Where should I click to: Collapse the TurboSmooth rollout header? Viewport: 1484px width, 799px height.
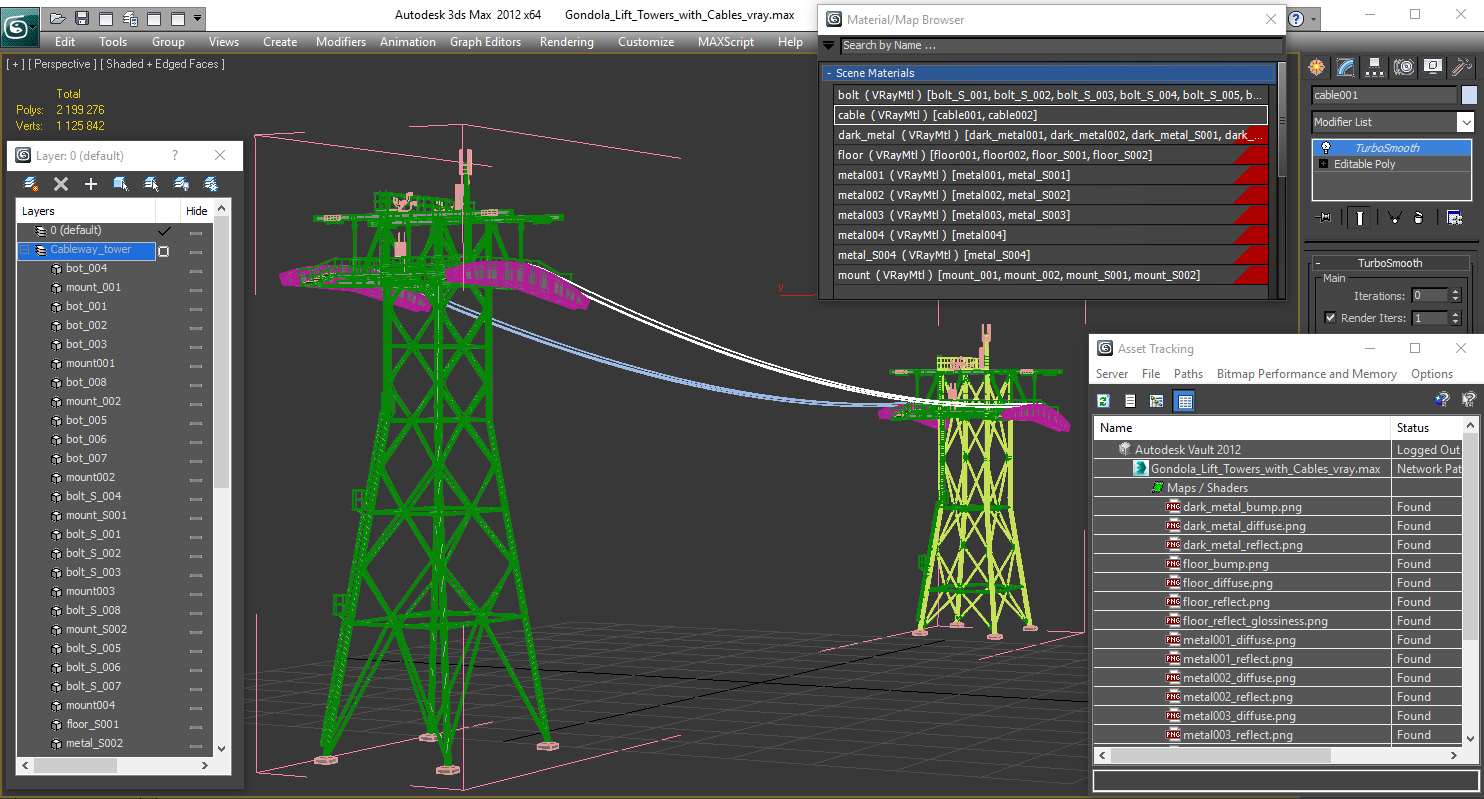click(x=1389, y=263)
